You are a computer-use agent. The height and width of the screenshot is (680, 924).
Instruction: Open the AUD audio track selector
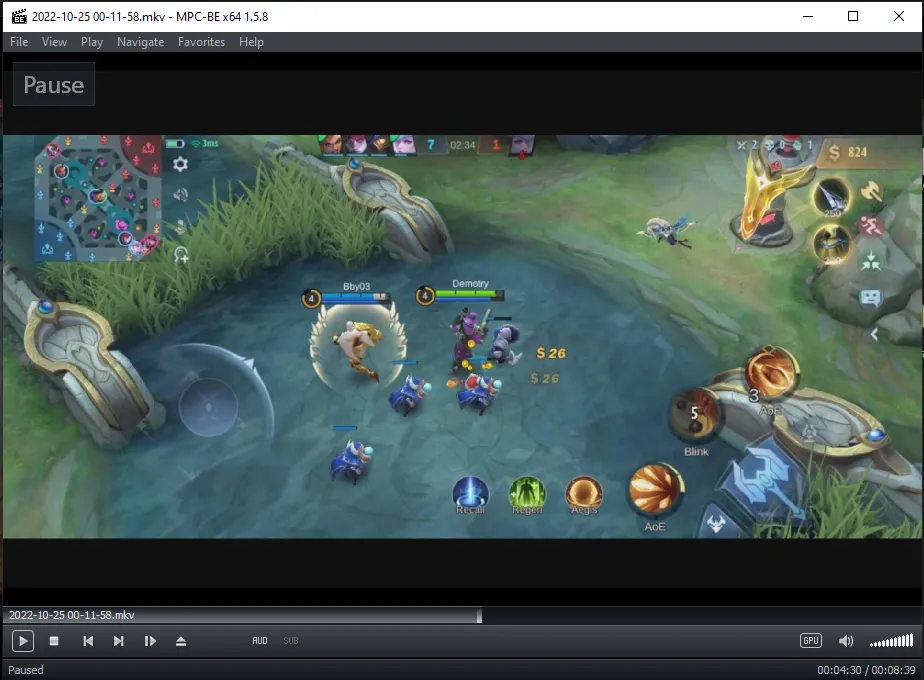click(x=260, y=641)
